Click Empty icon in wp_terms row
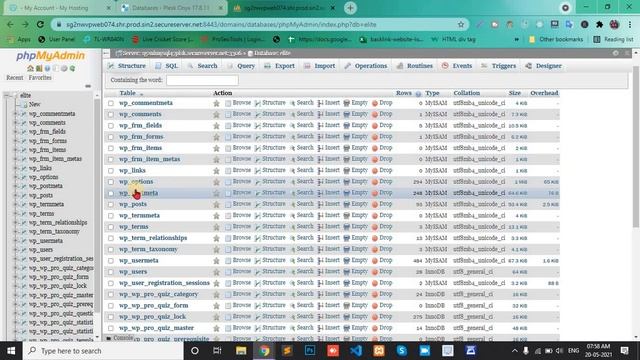The width and height of the screenshot is (640, 360). tap(347, 227)
